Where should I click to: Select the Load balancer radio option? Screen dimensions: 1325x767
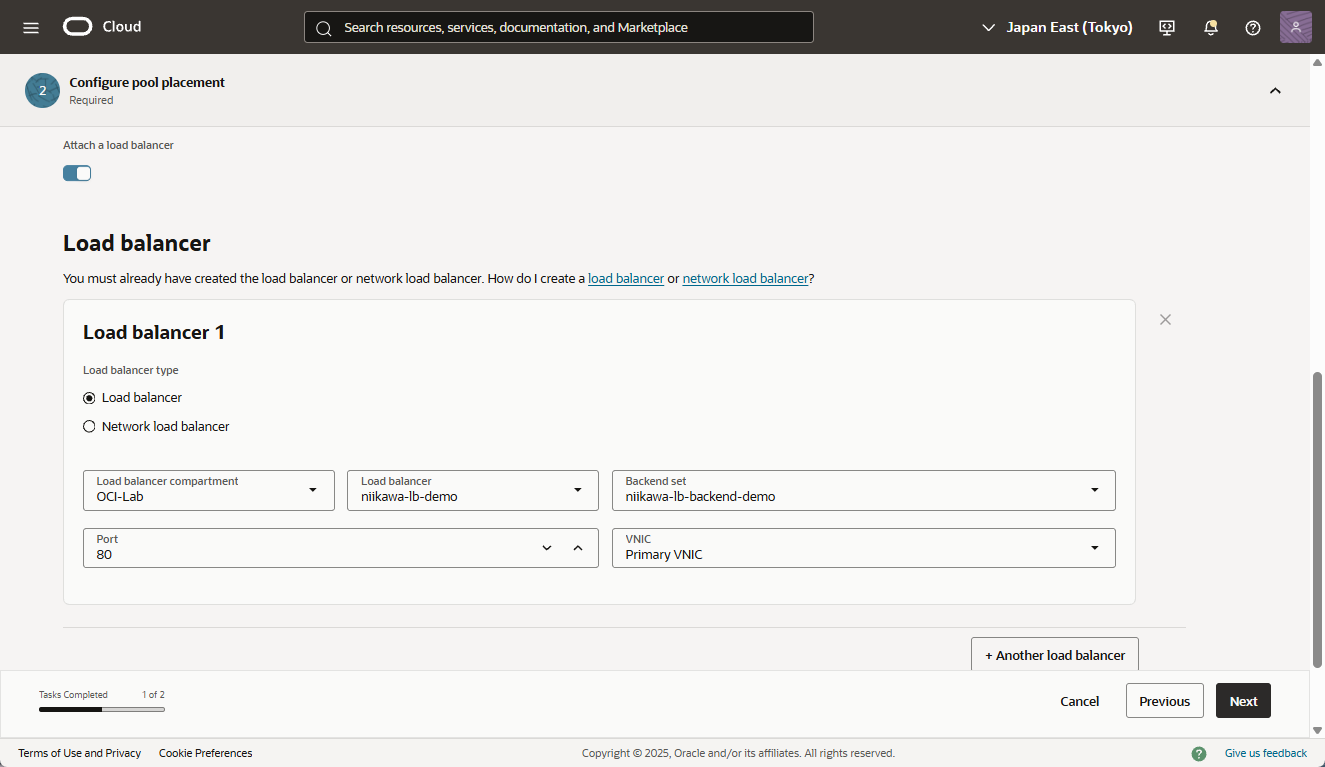click(89, 398)
